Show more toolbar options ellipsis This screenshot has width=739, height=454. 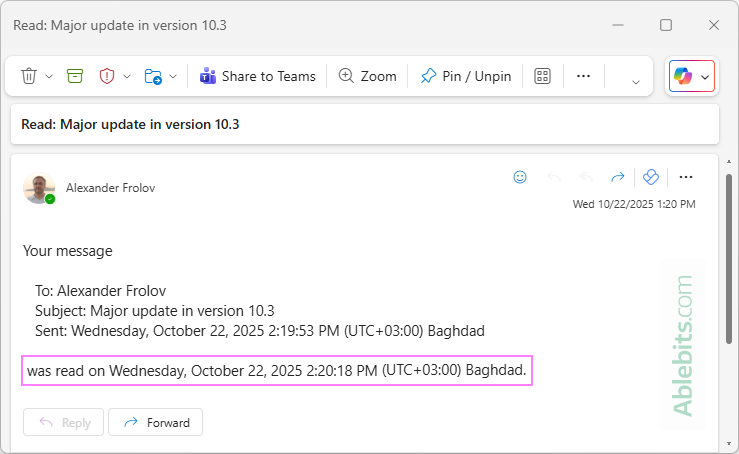coord(583,76)
